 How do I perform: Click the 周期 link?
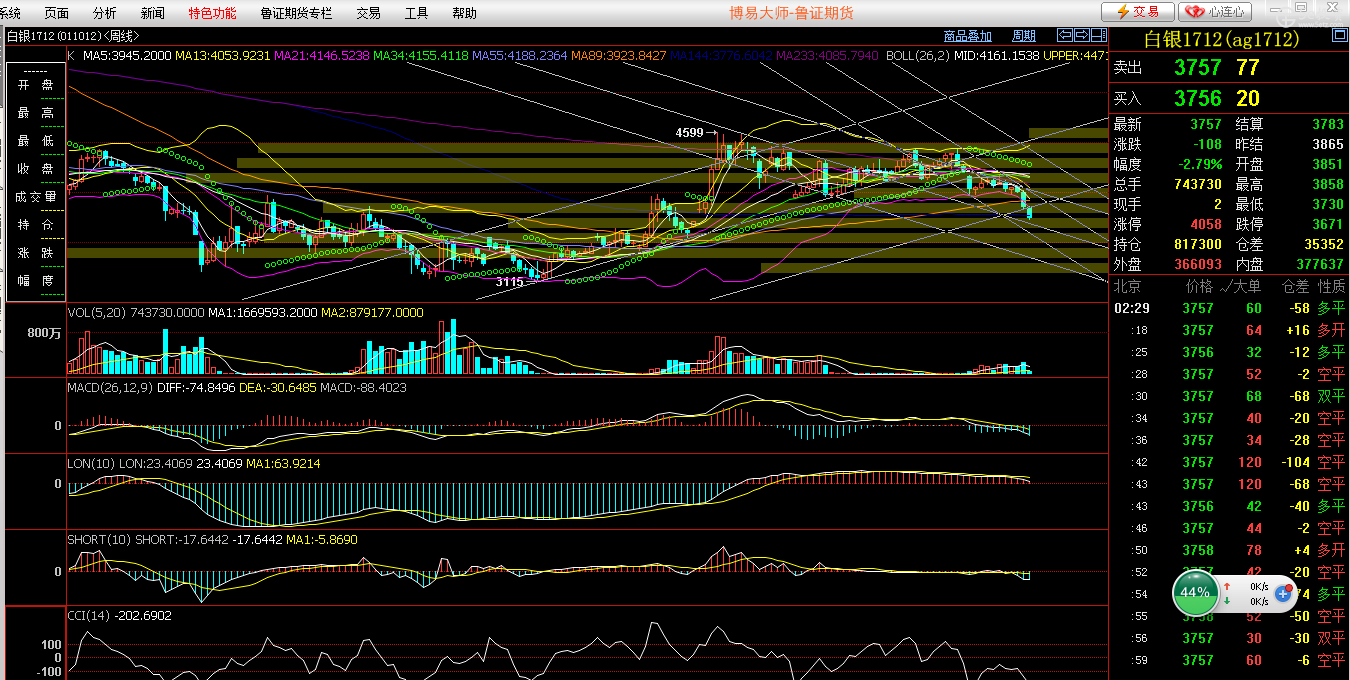1024,36
